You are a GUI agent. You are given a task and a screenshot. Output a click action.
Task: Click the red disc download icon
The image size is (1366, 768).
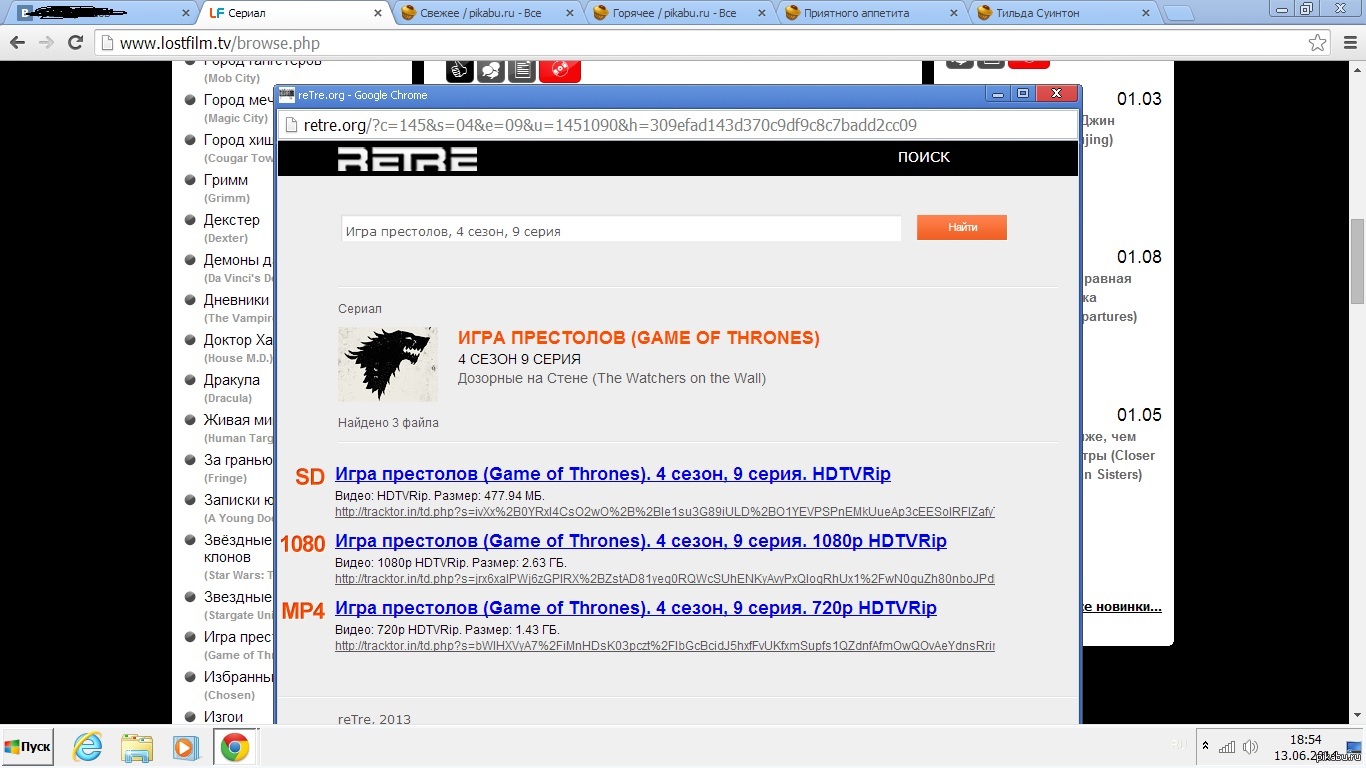tap(560, 70)
